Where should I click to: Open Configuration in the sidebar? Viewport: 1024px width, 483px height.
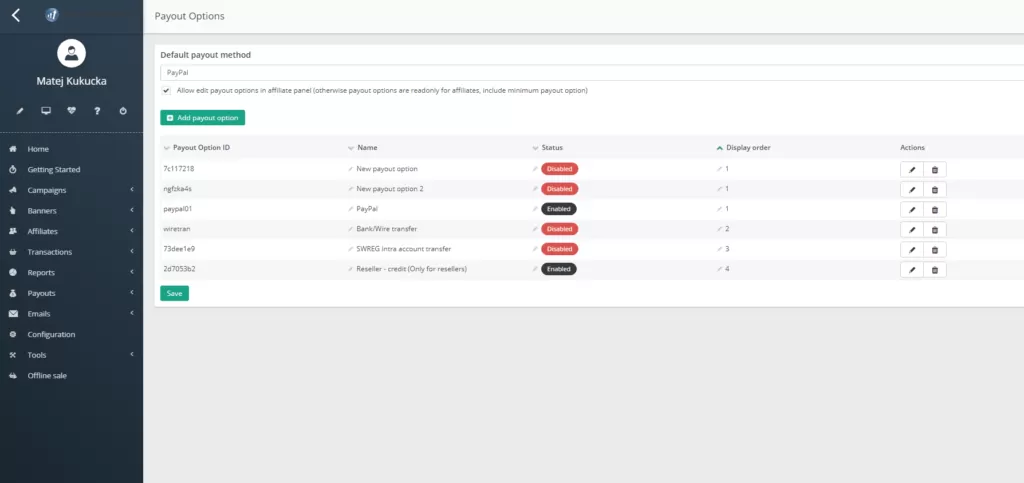point(51,334)
